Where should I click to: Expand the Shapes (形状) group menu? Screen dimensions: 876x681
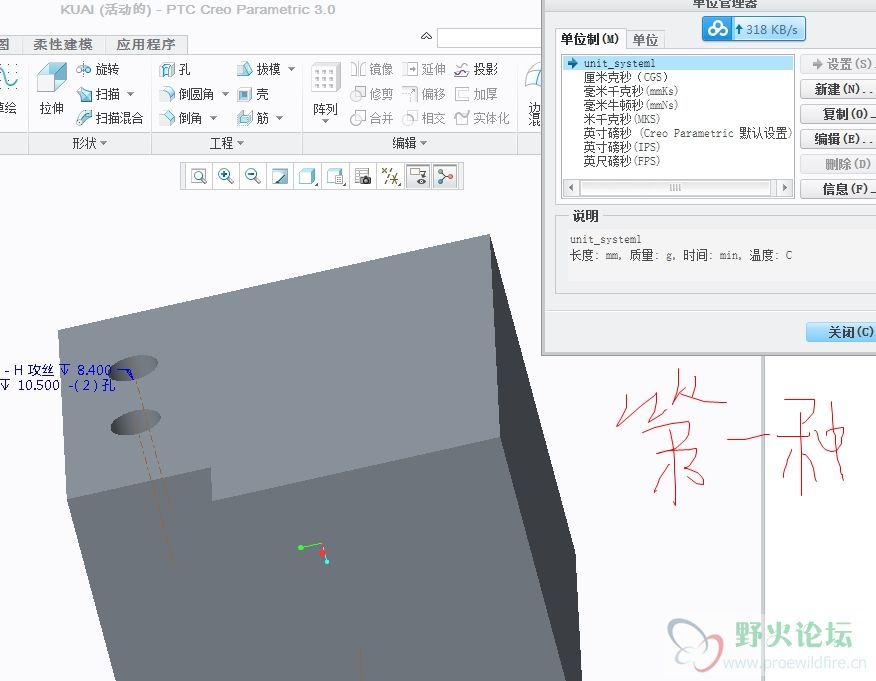coord(89,144)
